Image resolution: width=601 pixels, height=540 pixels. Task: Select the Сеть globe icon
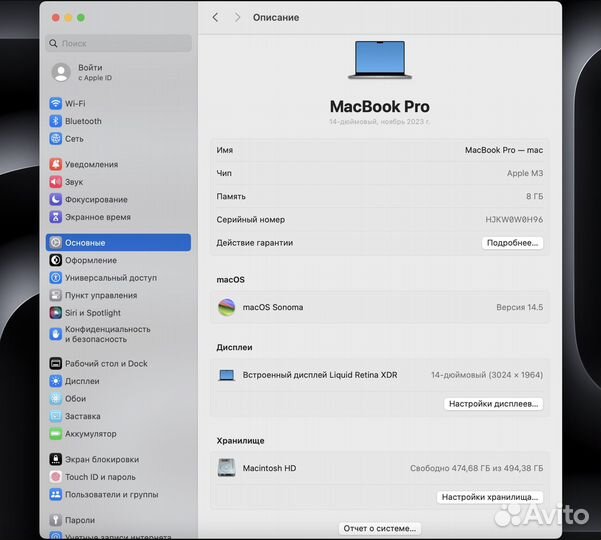click(x=56, y=139)
